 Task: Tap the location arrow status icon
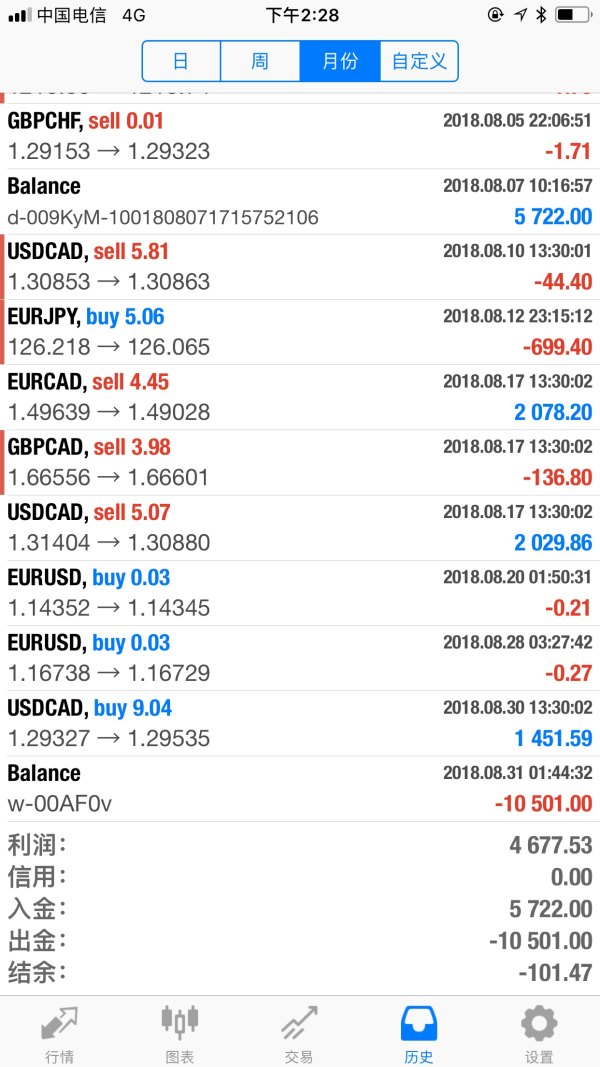tap(520, 15)
